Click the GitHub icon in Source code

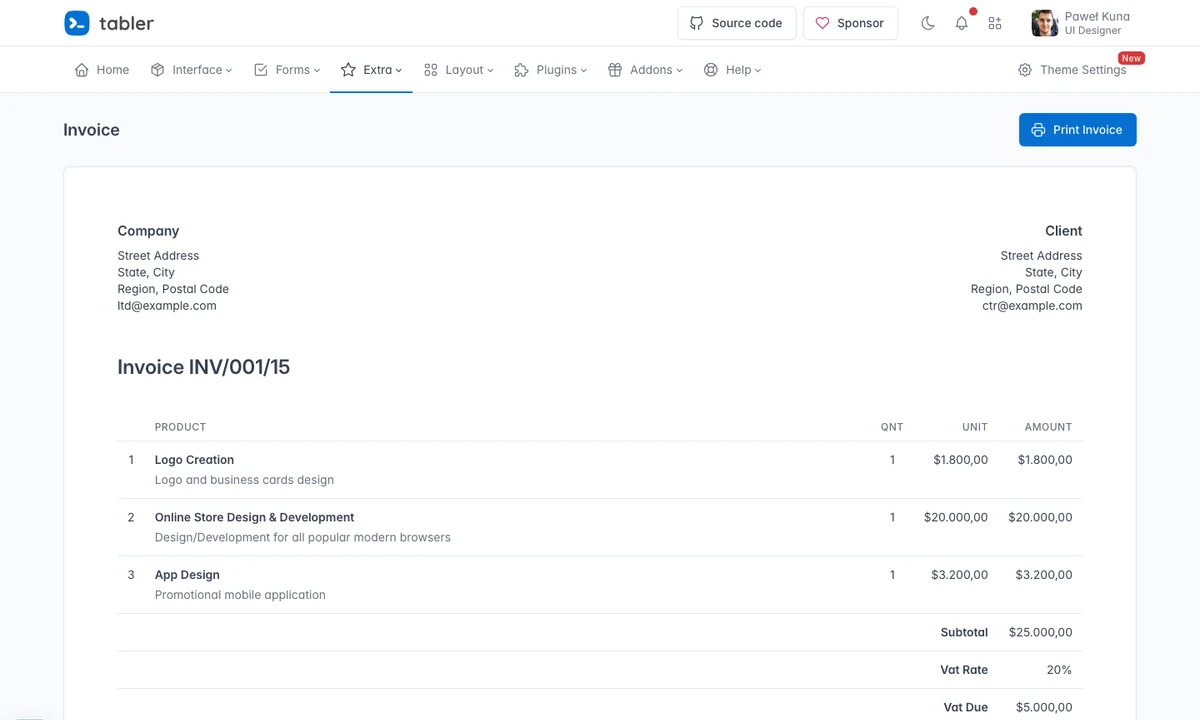point(697,23)
